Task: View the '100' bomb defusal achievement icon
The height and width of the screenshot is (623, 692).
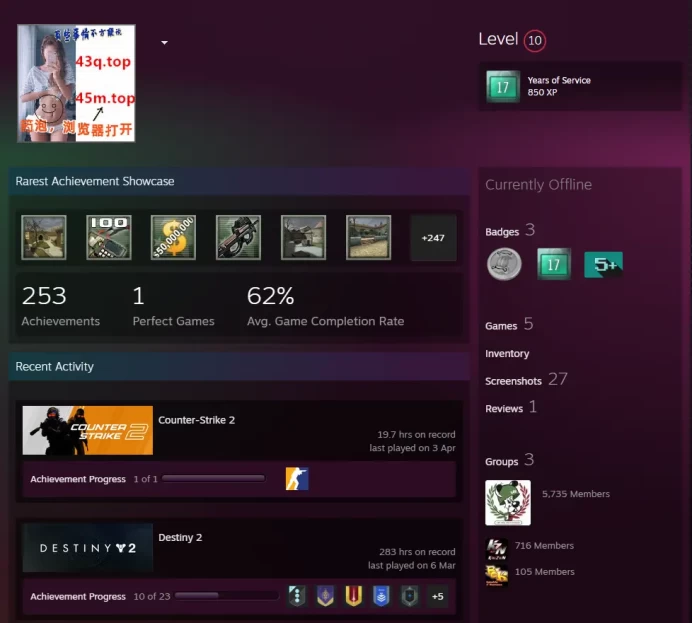Action: (x=109, y=237)
